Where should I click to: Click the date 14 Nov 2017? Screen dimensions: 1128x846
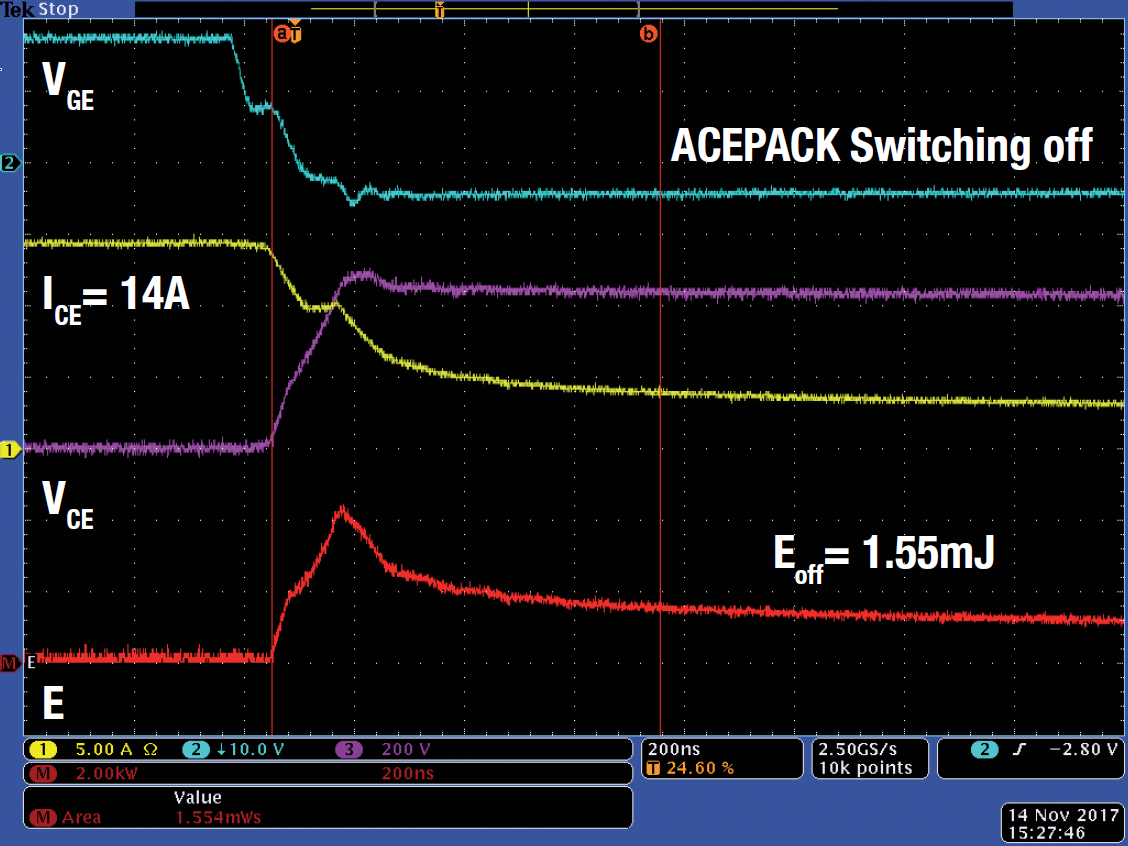click(x=1063, y=816)
